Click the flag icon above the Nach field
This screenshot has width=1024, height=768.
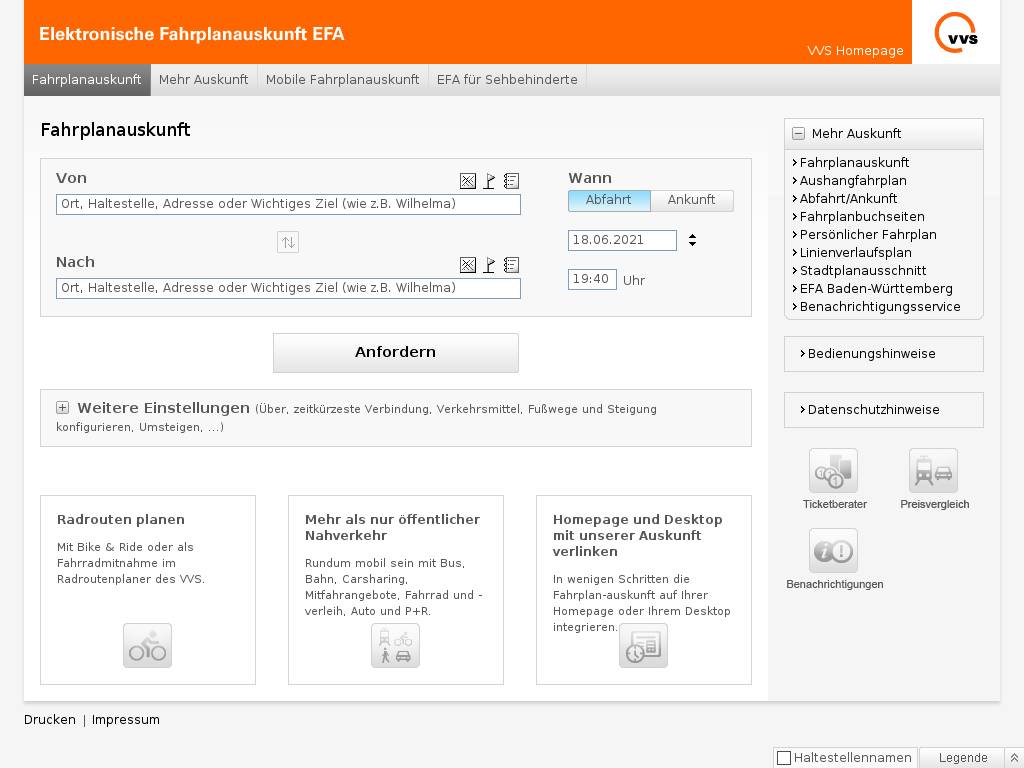pyautogui.click(x=489, y=265)
